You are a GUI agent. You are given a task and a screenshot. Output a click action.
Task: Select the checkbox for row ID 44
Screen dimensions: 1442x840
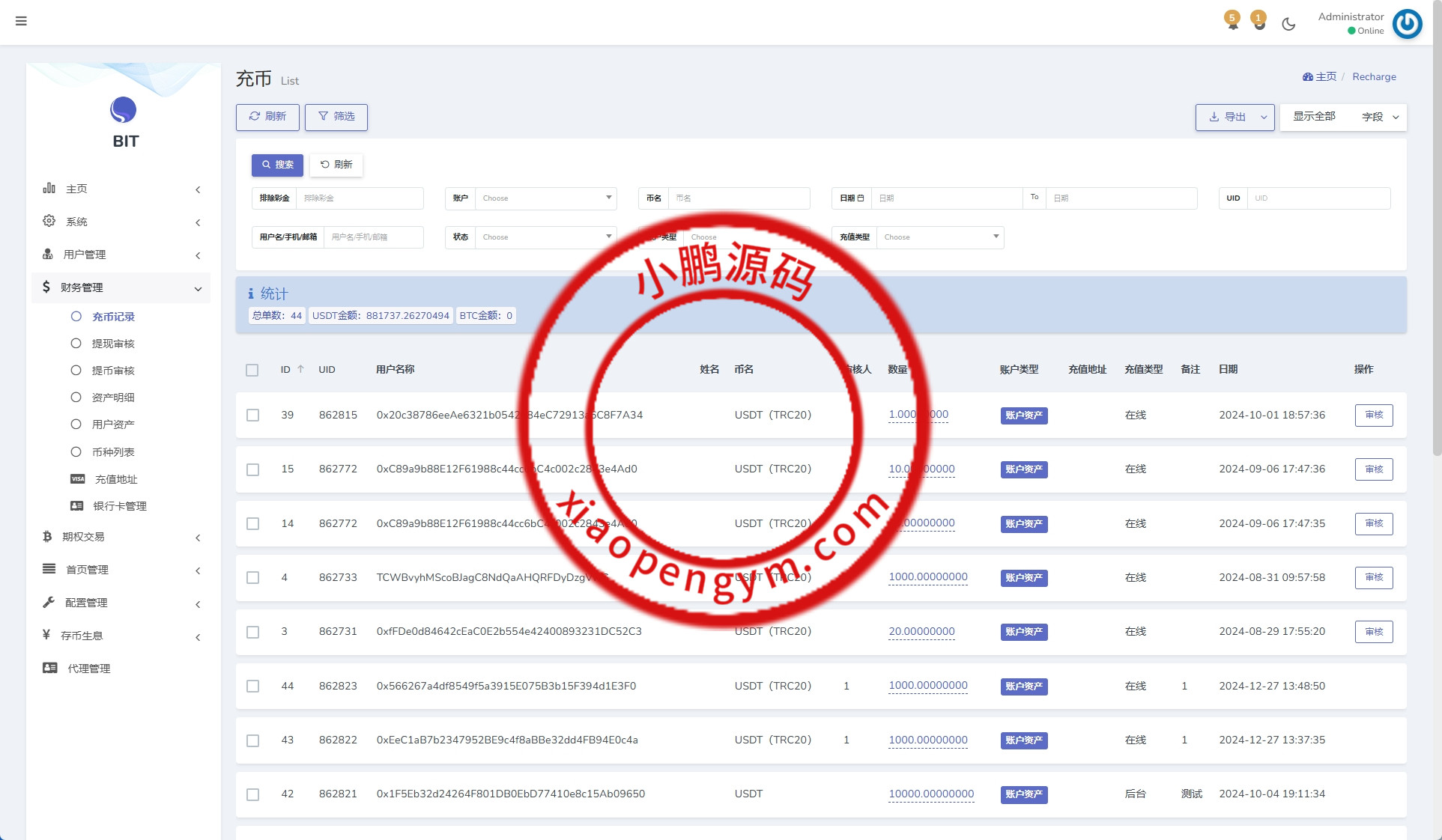pos(252,687)
